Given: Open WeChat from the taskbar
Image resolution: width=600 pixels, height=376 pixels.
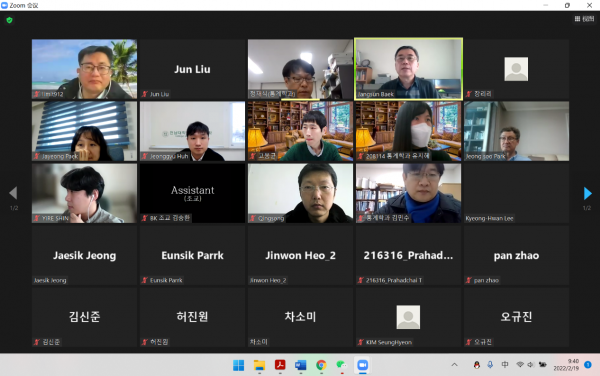Looking at the screenshot, I should pos(341,365).
